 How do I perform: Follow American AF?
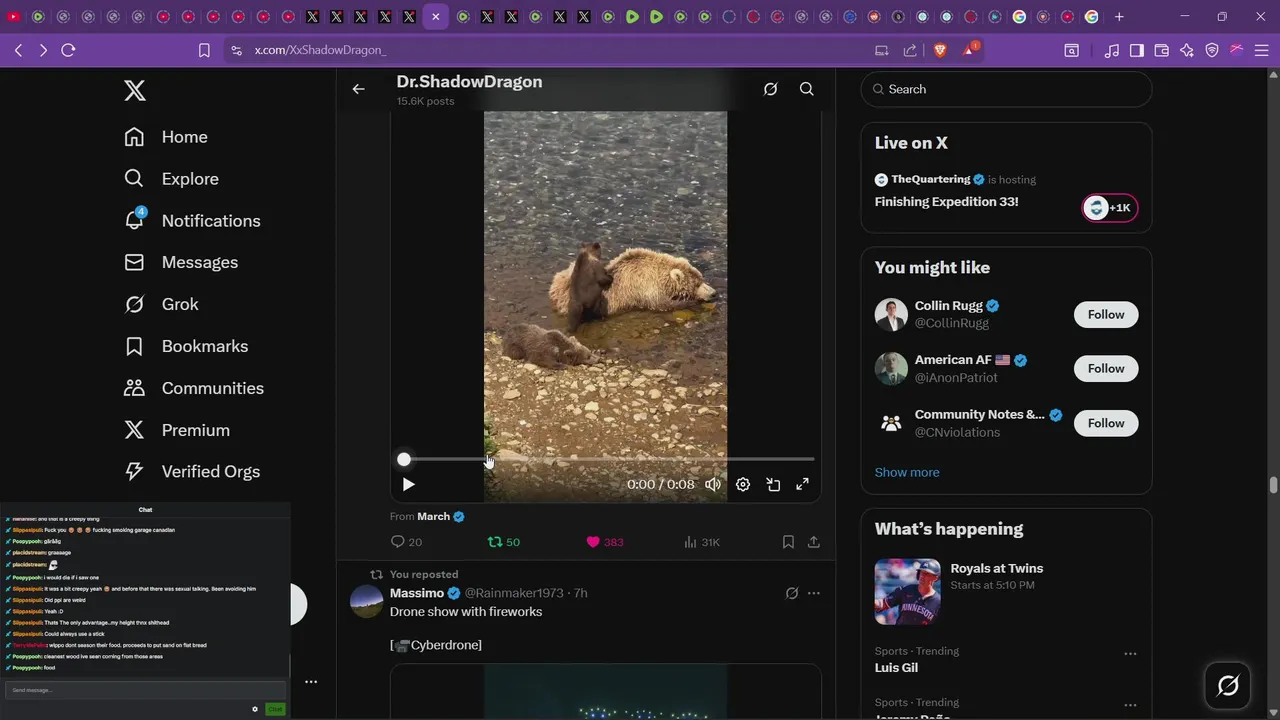tap(1106, 368)
